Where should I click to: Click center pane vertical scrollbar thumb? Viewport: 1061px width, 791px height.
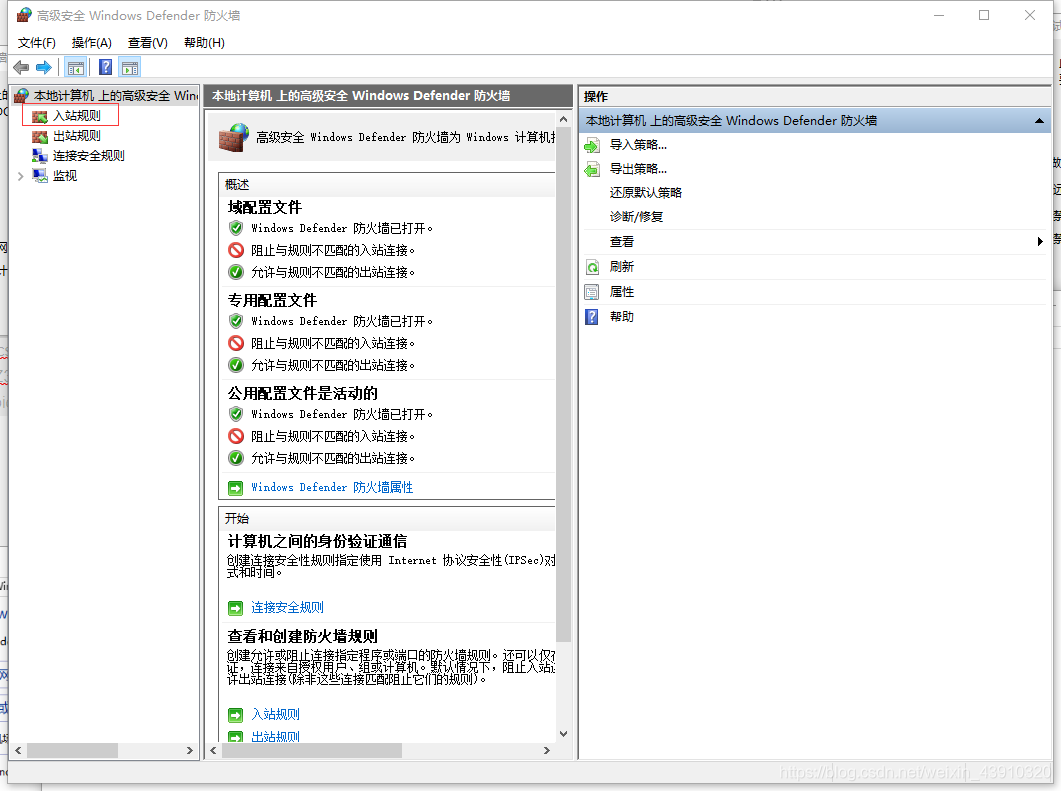[x=563, y=386]
